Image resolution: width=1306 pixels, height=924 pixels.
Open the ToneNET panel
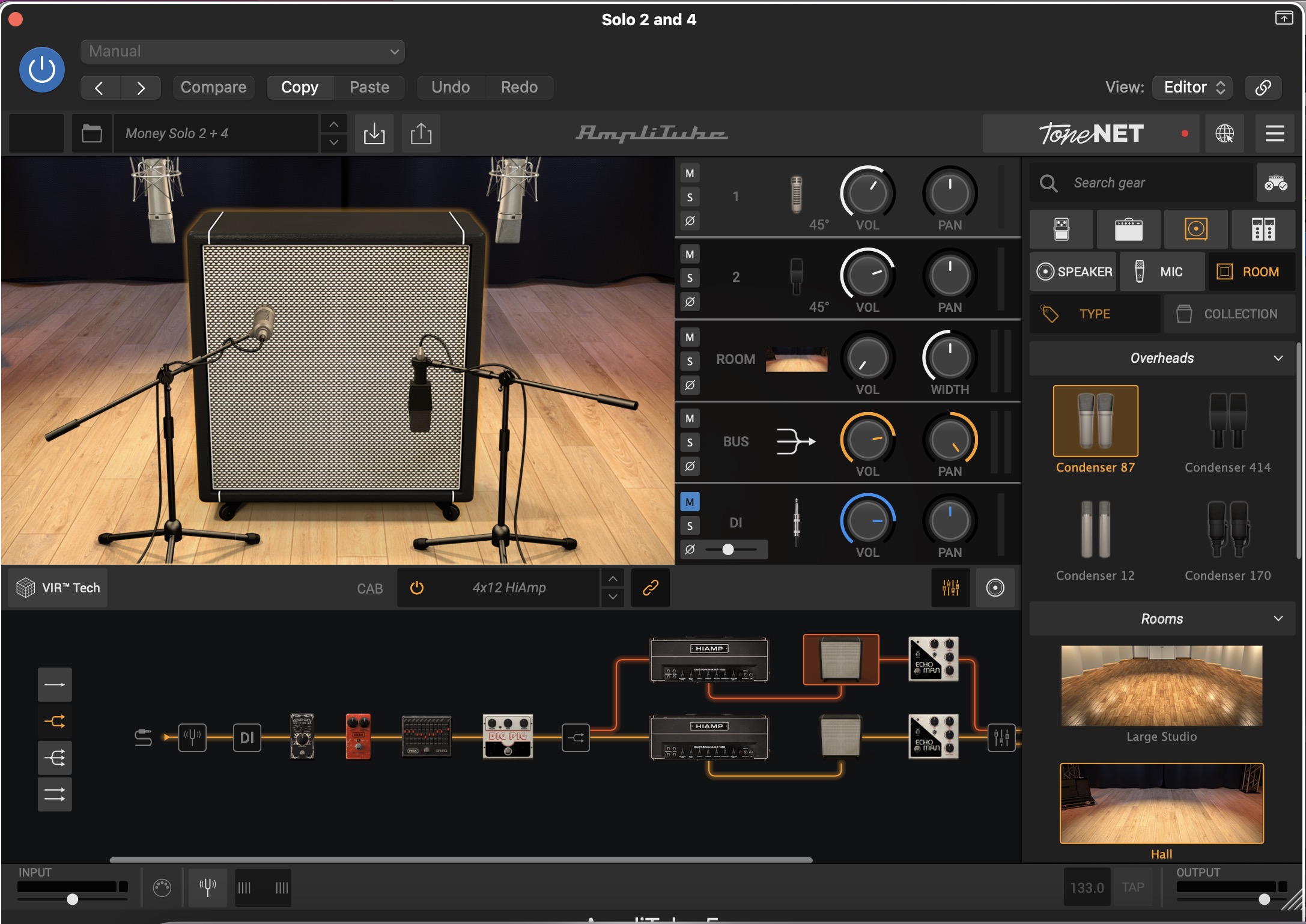point(1090,133)
